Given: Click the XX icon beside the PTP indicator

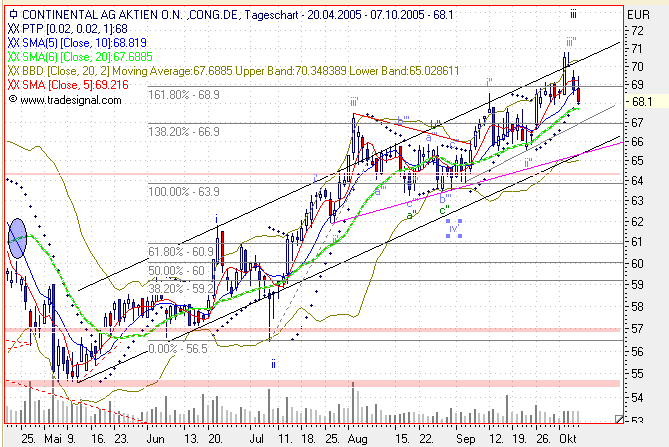Looking at the screenshot, I should 14,29.
